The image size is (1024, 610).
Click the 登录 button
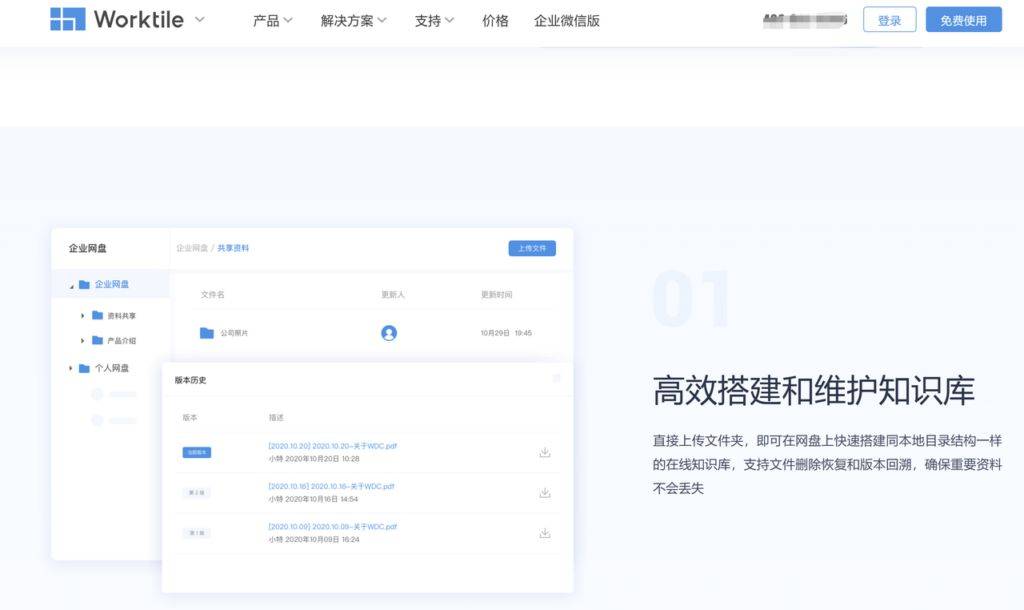889,20
